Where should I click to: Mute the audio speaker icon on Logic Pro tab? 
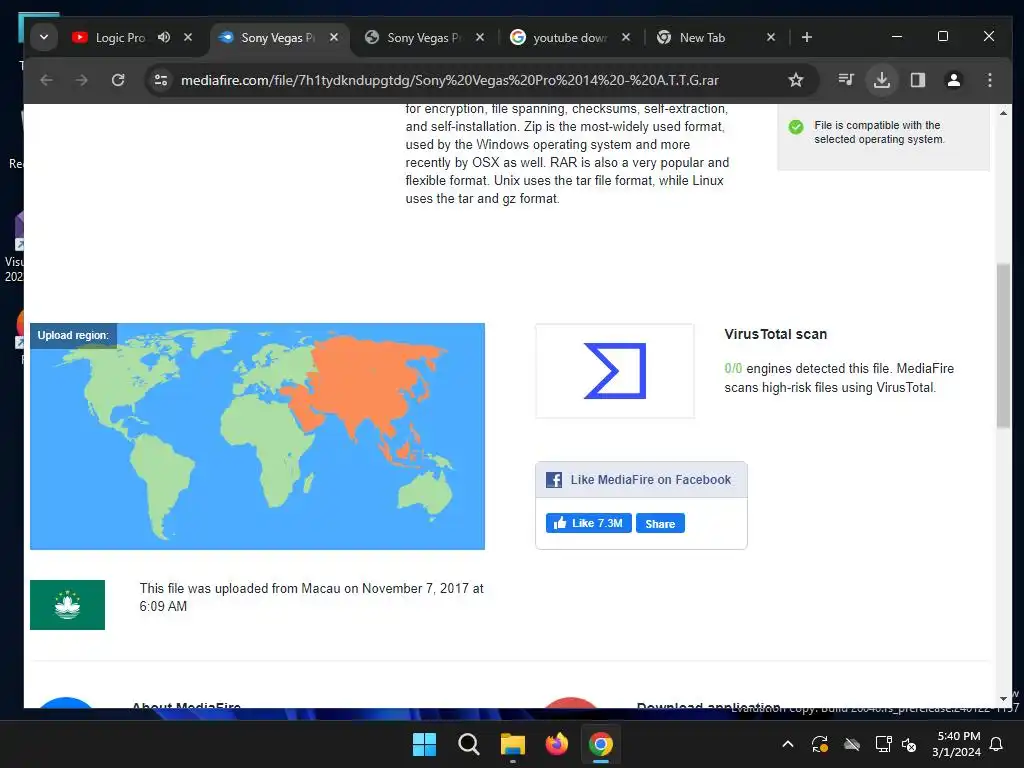tap(164, 37)
